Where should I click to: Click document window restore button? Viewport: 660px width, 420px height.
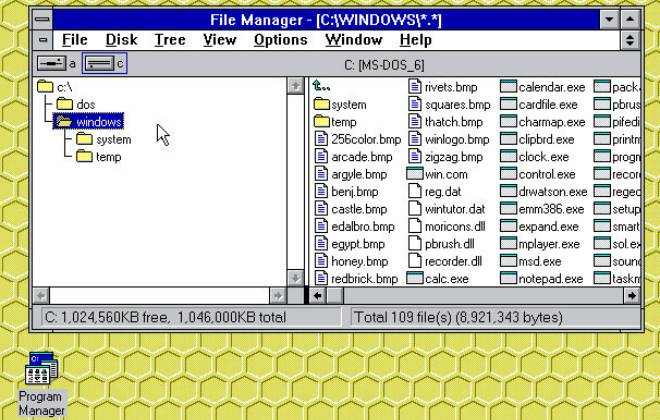click(x=630, y=40)
